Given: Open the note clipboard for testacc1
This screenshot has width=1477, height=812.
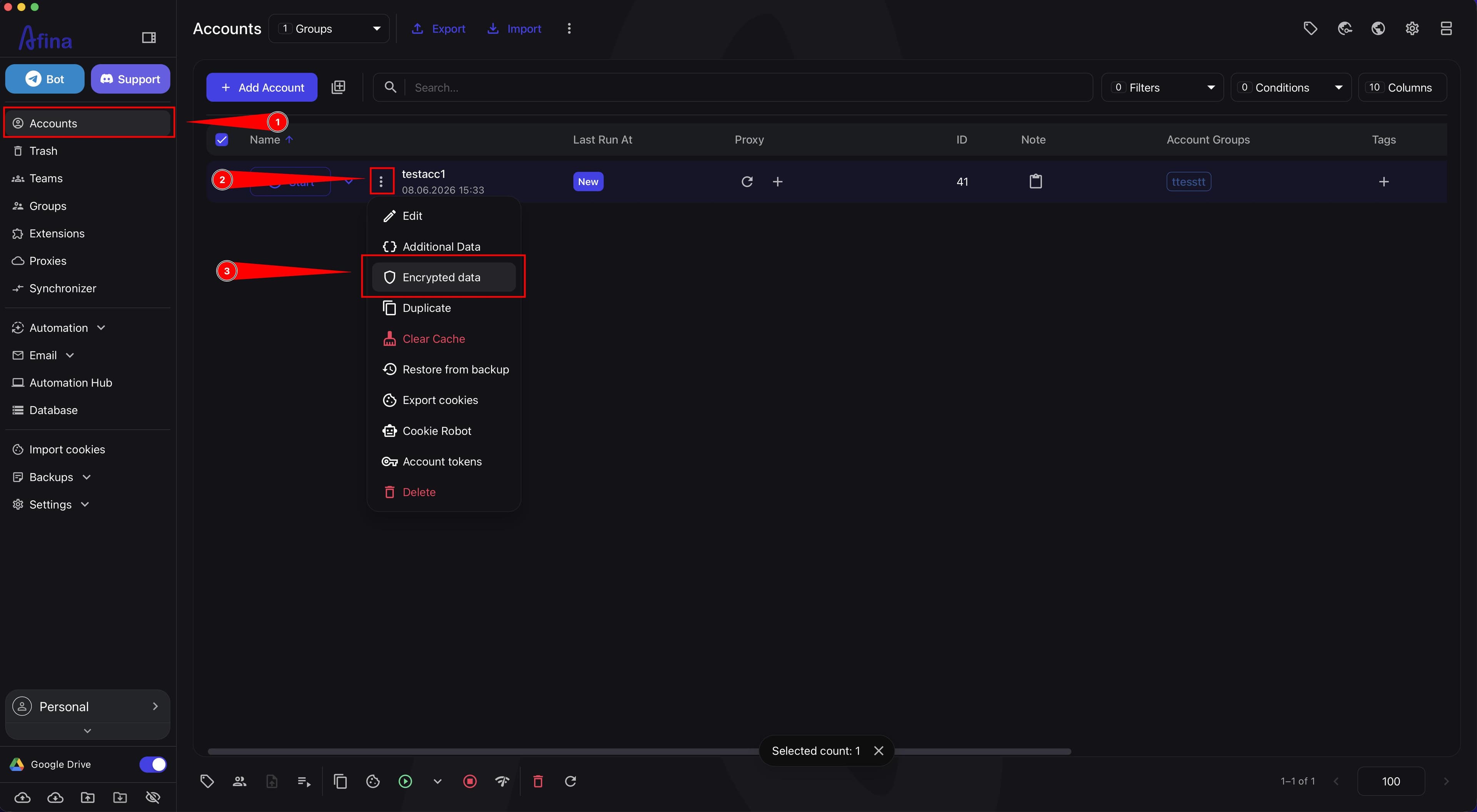Looking at the screenshot, I should coord(1035,181).
